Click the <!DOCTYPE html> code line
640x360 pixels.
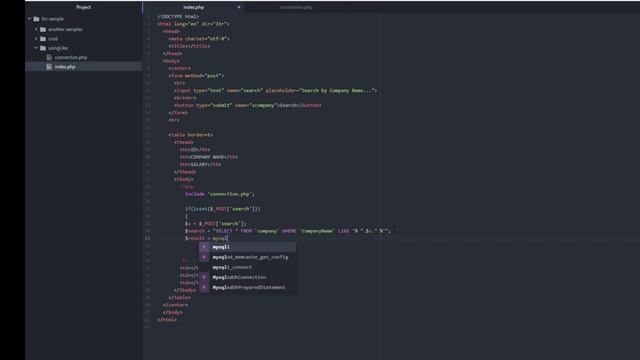tap(178, 16)
